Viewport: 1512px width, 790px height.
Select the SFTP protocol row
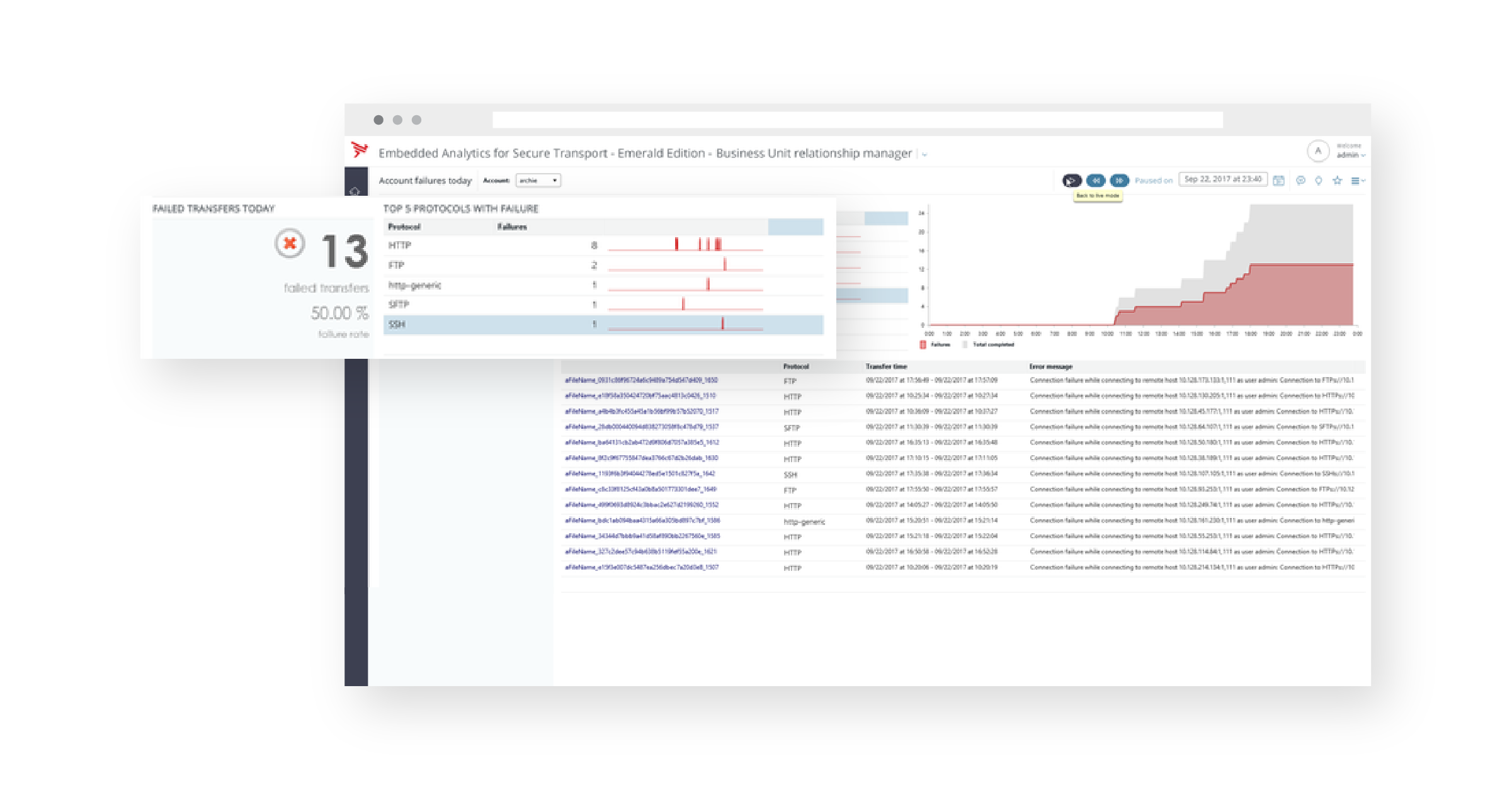(603, 305)
